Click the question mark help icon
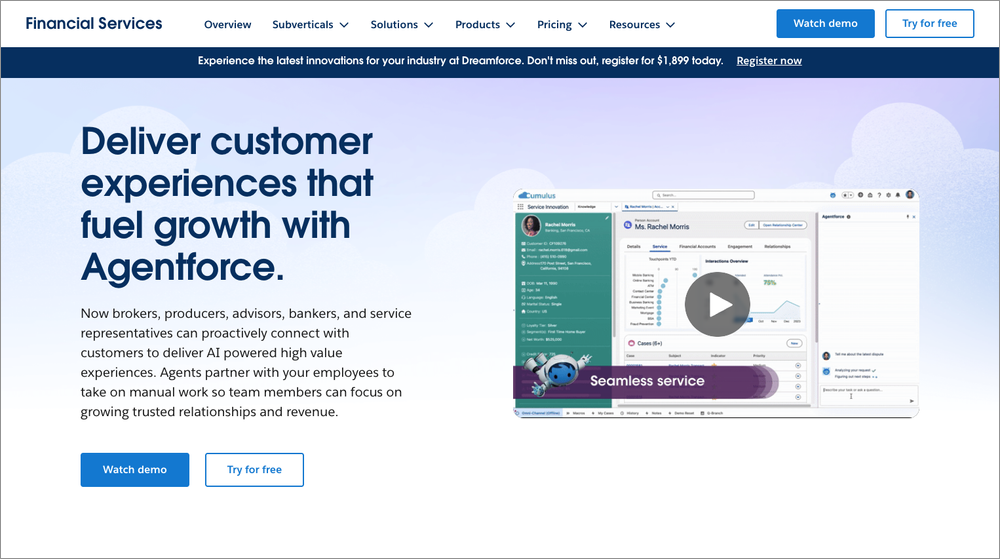 click(x=879, y=195)
